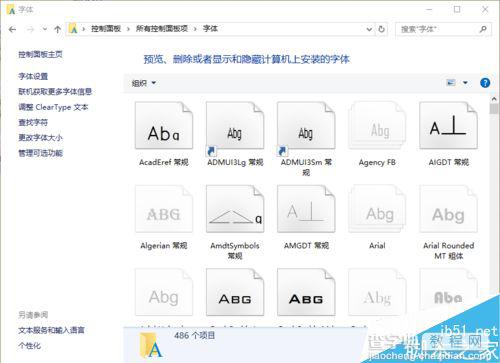Open the 管理可选功能 link
Screen dimensions: 500x363
(40, 153)
